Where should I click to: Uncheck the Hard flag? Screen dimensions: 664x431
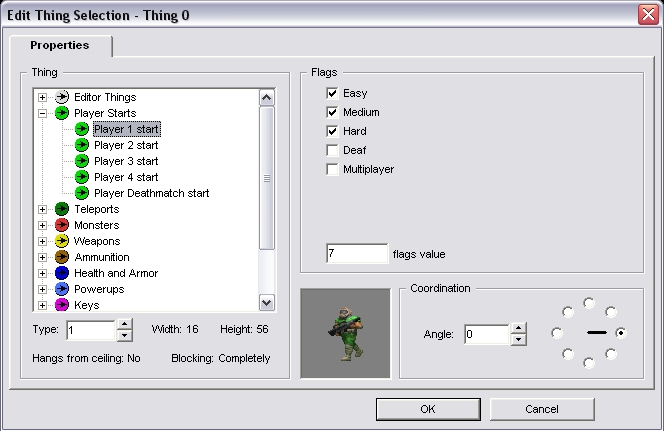(332, 131)
